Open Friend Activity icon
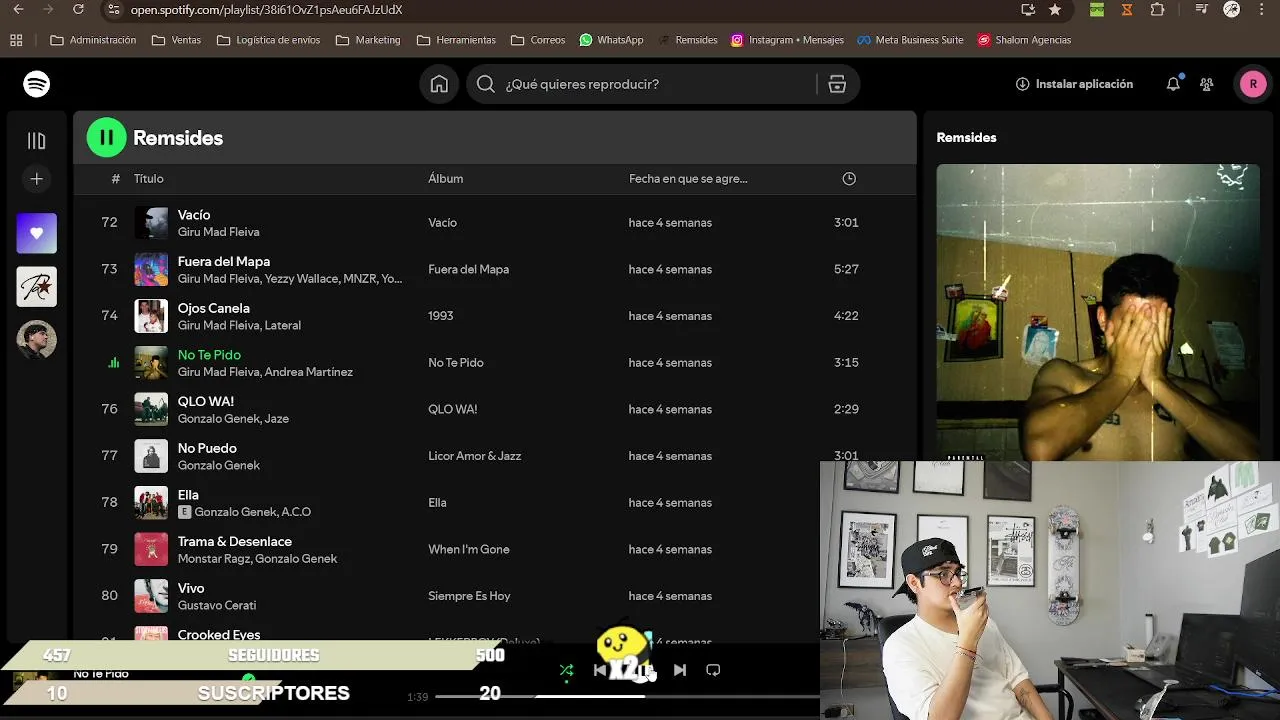Image resolution: width=1280 pixels, height=720 pixels. pyautogui.click(x=1207, y=84)
